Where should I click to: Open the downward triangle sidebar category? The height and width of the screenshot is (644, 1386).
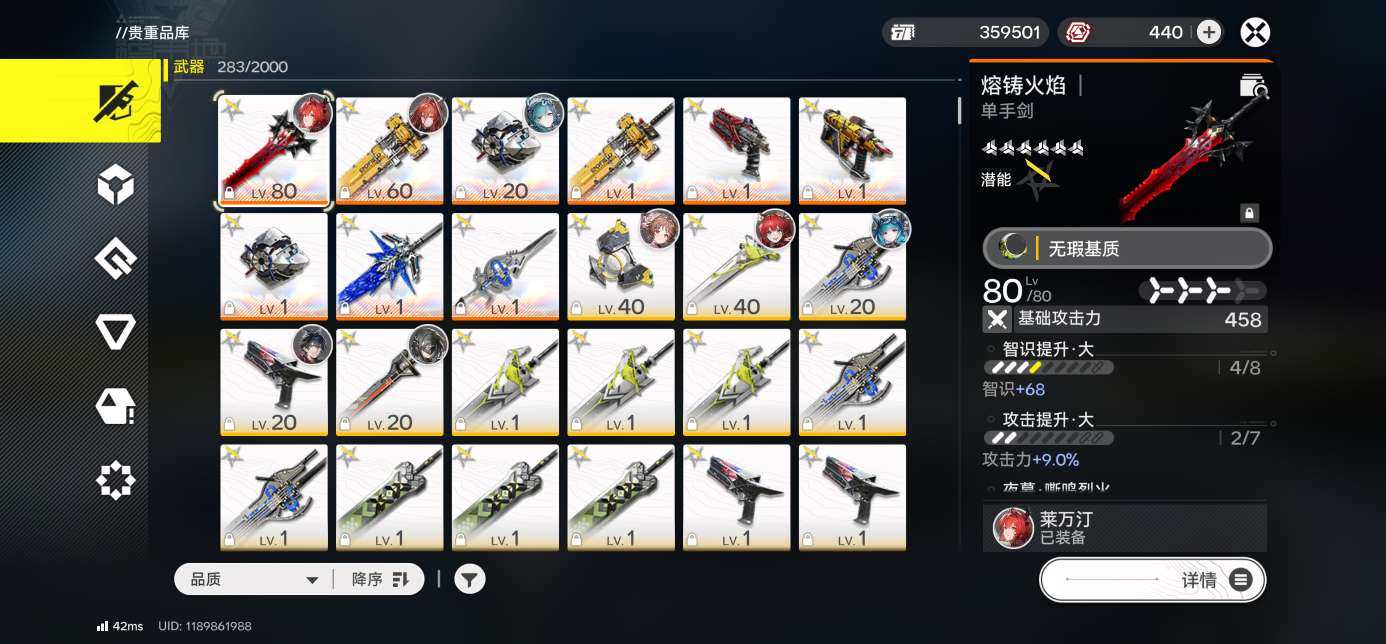[115, 331]
